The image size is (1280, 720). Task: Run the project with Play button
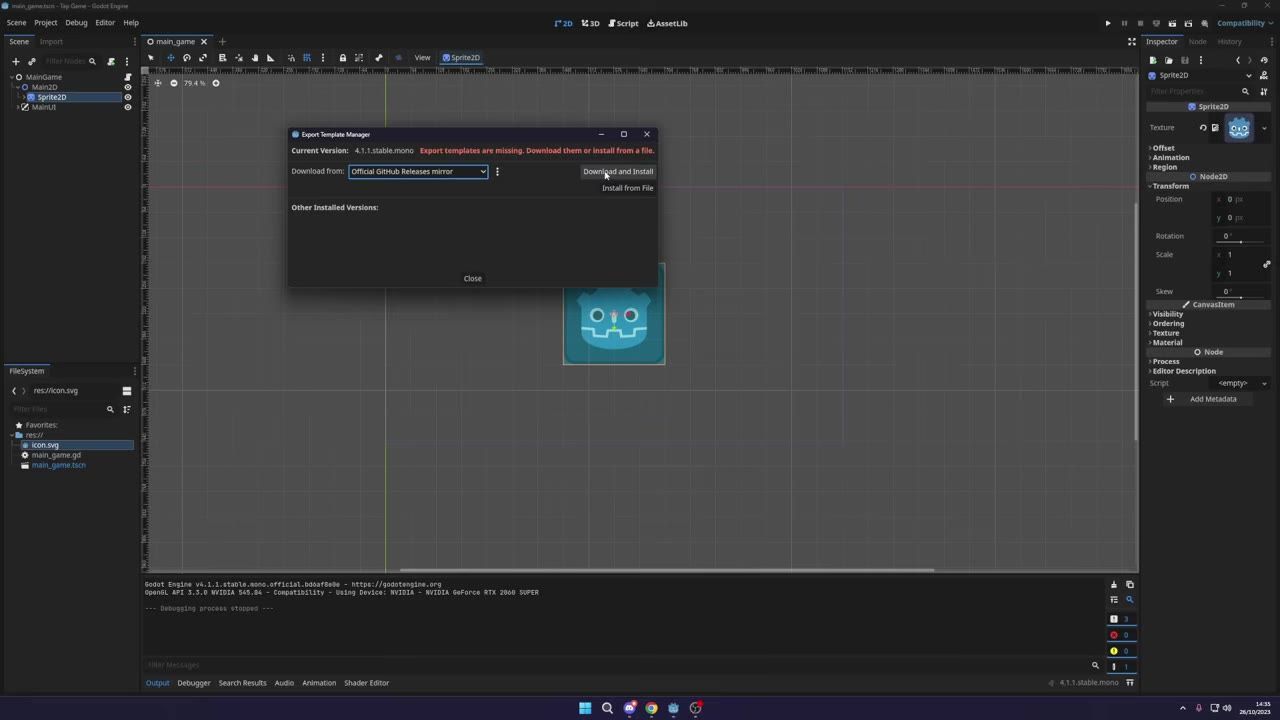tap(1107, 23)
